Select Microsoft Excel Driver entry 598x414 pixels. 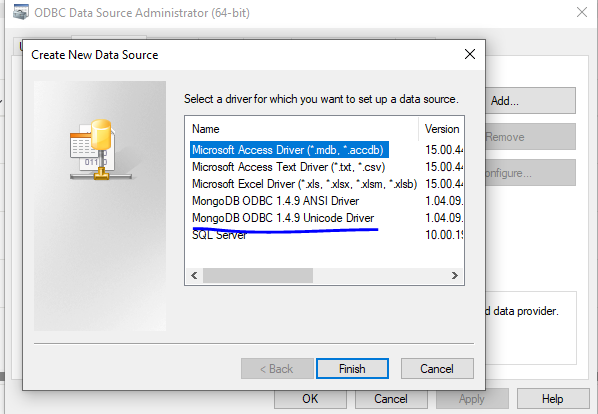pyautogui.click(x=304, y=184)
